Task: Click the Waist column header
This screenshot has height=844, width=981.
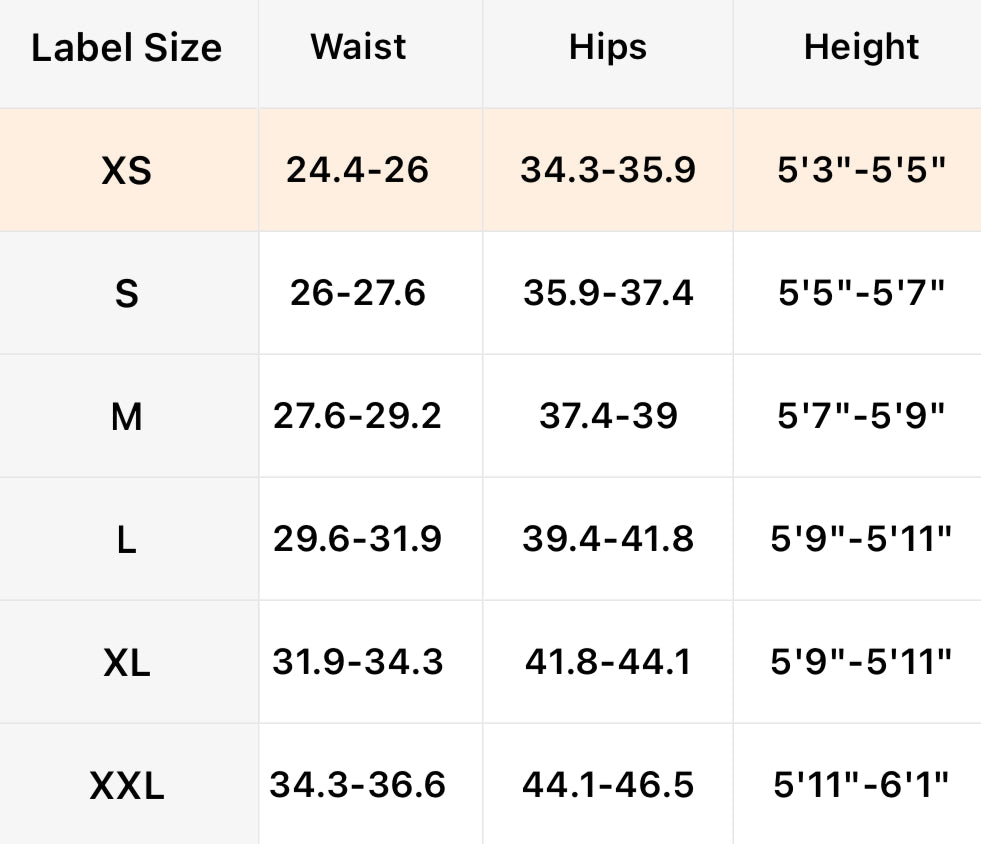Action: pos(359,48)
